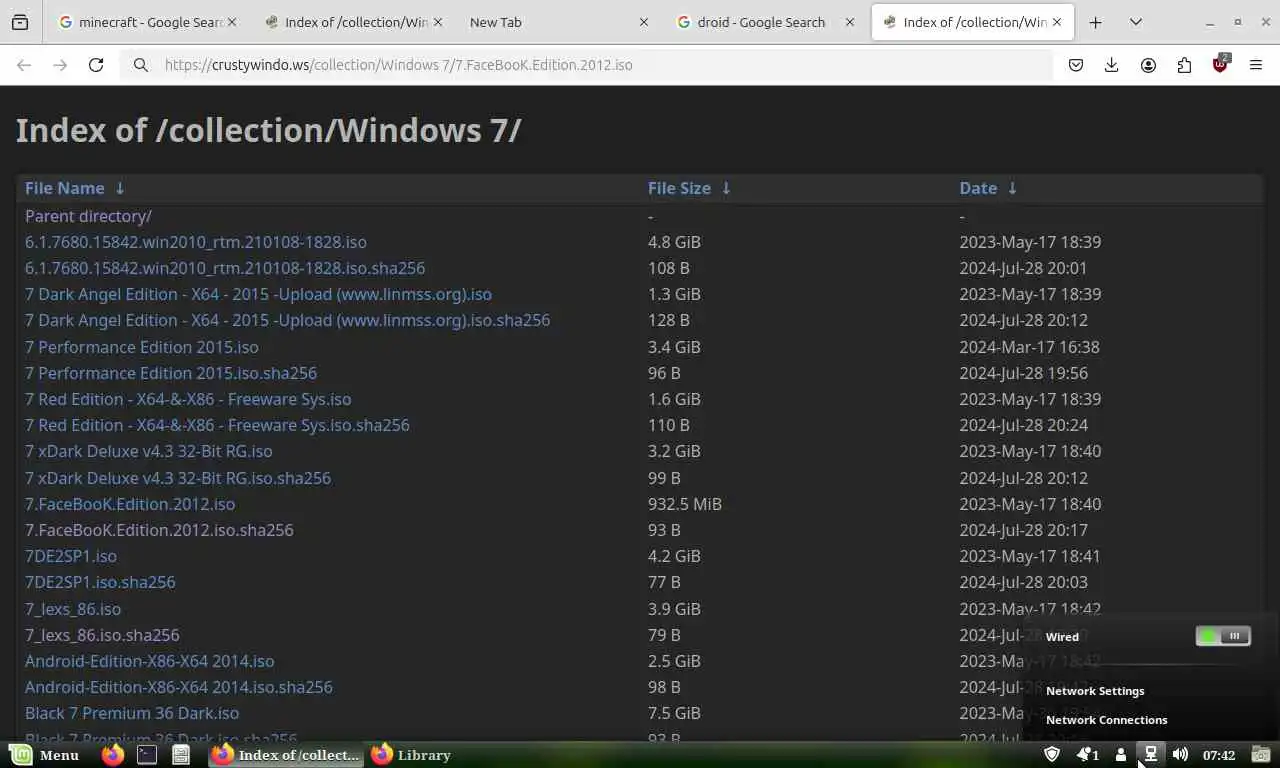Open the Firefox View icon before the tabs

20,22
